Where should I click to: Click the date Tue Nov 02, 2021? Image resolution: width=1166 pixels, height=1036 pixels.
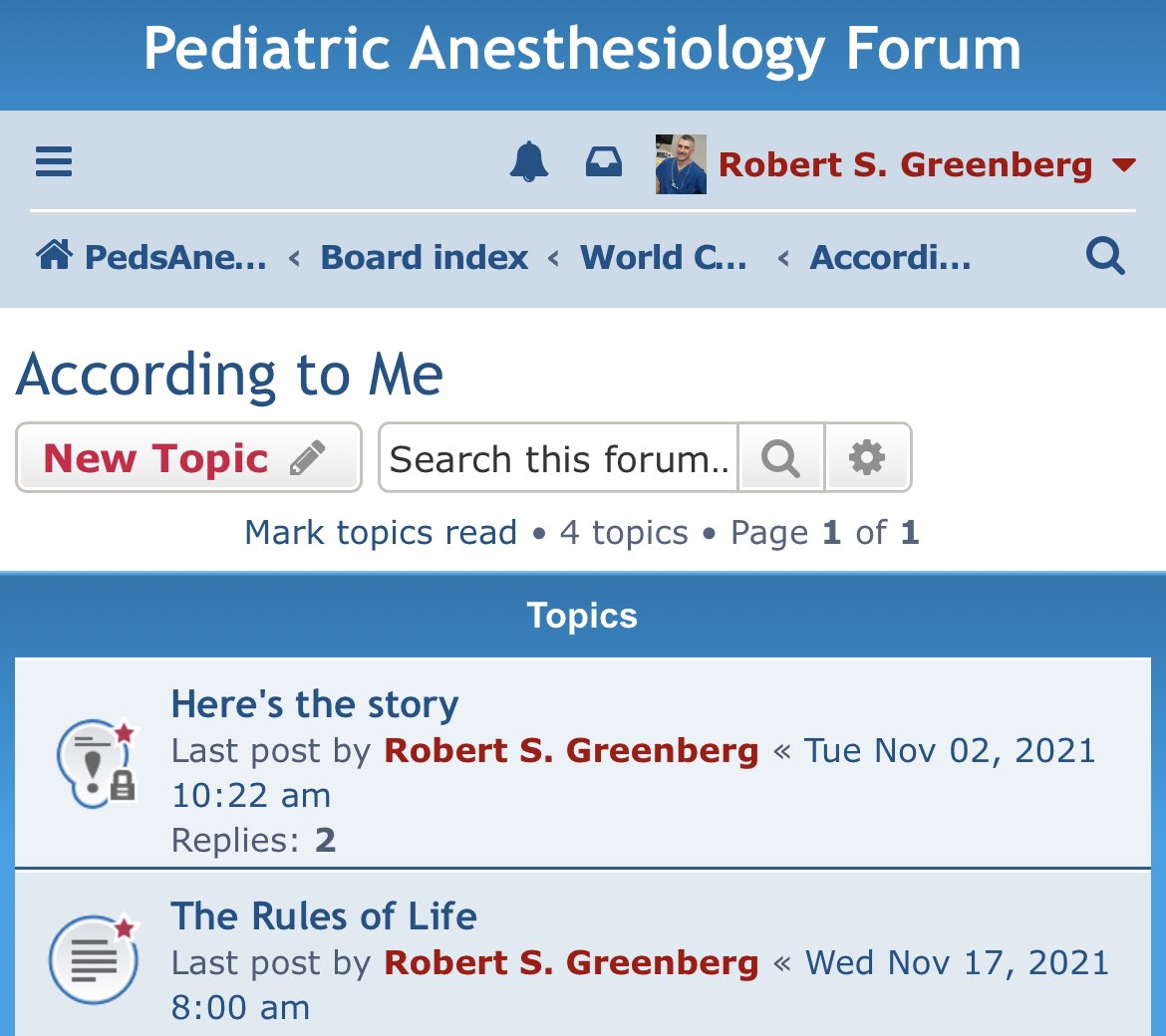[x=950, y=751]
